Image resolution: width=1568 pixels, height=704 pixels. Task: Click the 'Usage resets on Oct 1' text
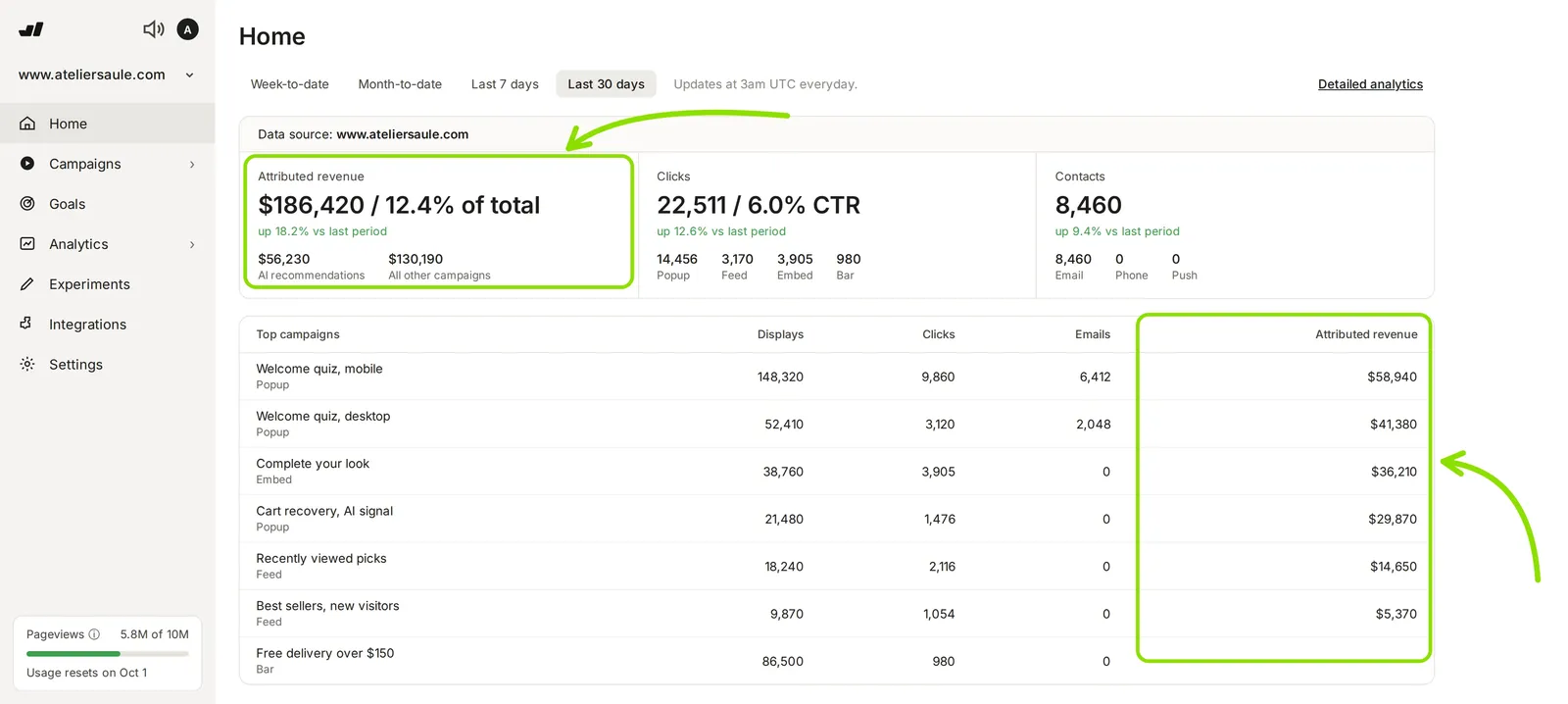tap(86, 673)
